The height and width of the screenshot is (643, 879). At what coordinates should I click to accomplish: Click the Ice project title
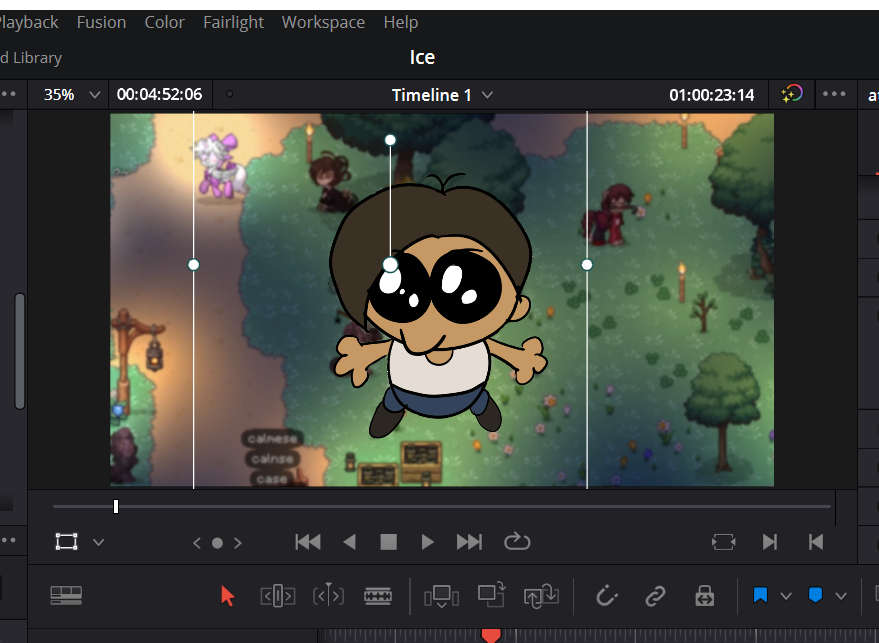[x=422, y=57]
